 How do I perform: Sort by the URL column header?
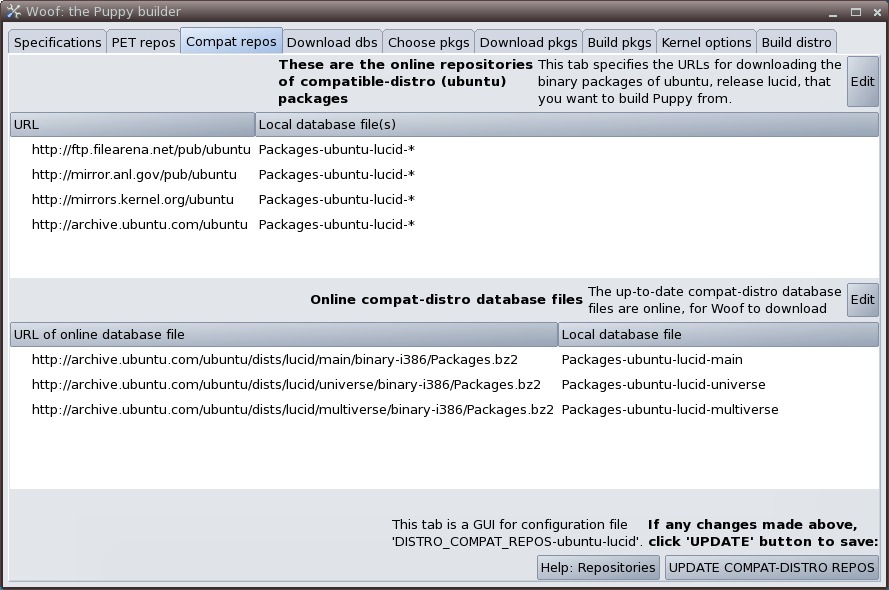pyautogui.click(x=132, y=124)
